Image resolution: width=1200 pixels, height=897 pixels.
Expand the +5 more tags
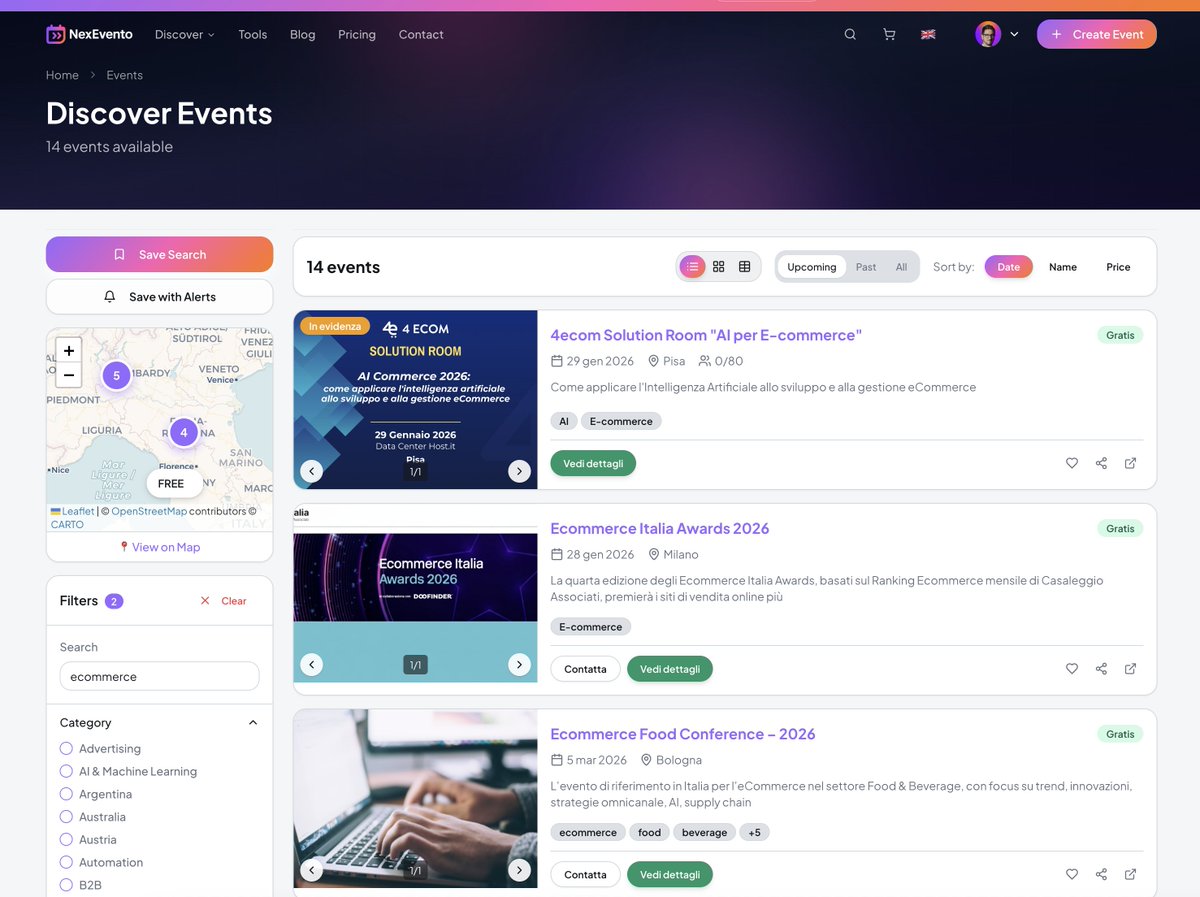point(754,832)
